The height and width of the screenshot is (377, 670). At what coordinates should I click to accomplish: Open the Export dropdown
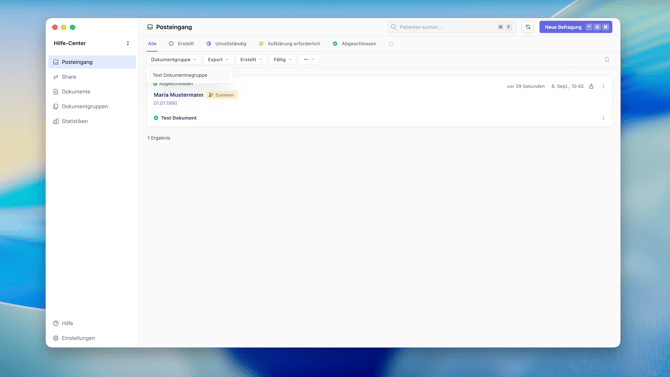(218, 59)
